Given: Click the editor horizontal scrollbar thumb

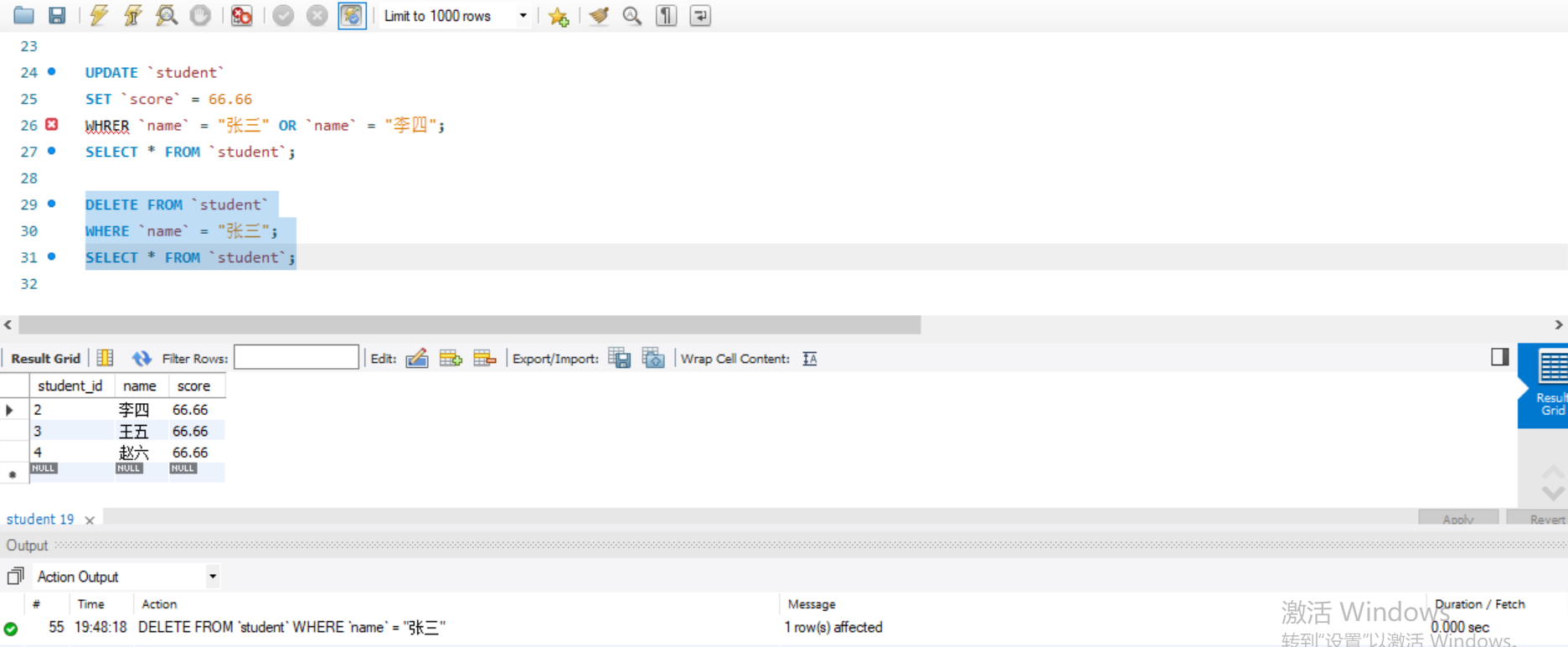Looking at the screenshot, I should tap(470, 325).
